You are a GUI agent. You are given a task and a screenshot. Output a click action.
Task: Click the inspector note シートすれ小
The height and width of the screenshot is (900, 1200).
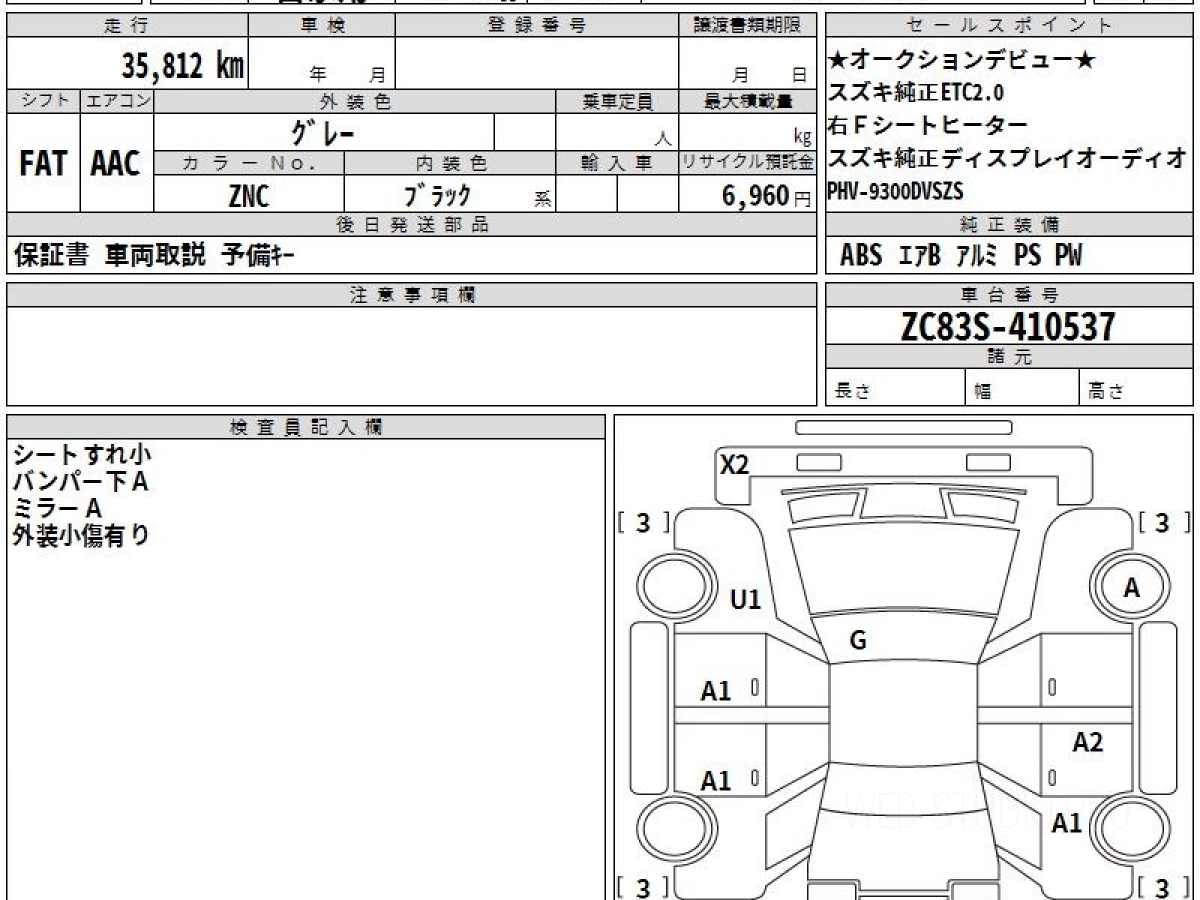coord(82,456)
